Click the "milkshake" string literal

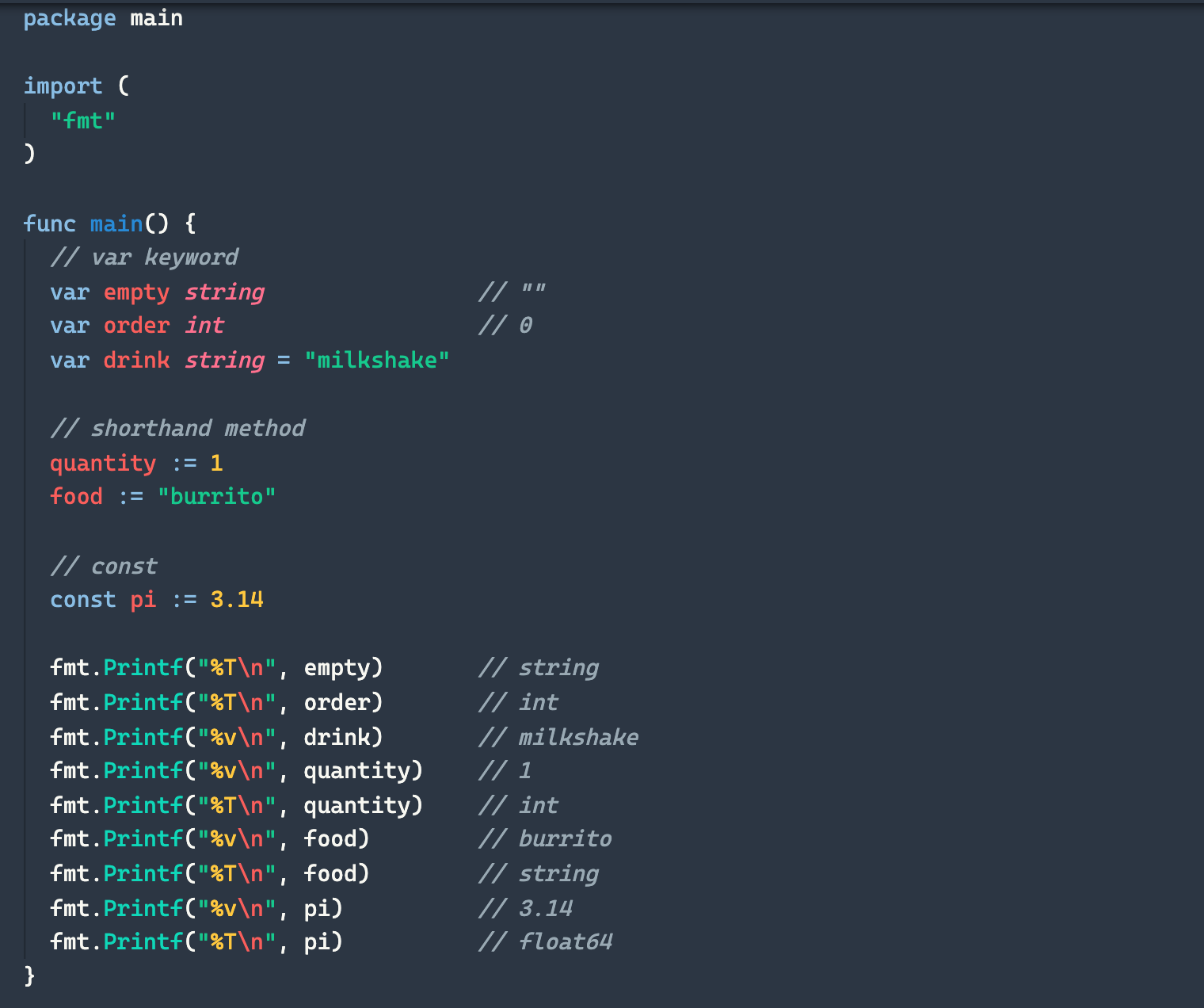click(x=377, y=361)
